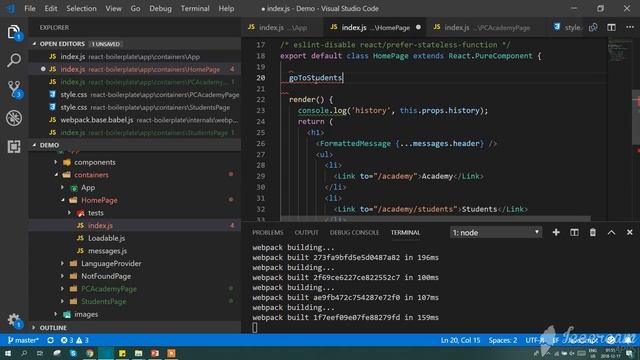Image resolution: width=640 pixels, height=360 pixels.
Task: Open Chrome from the taskbar
Action: click(x=89, y=353)
